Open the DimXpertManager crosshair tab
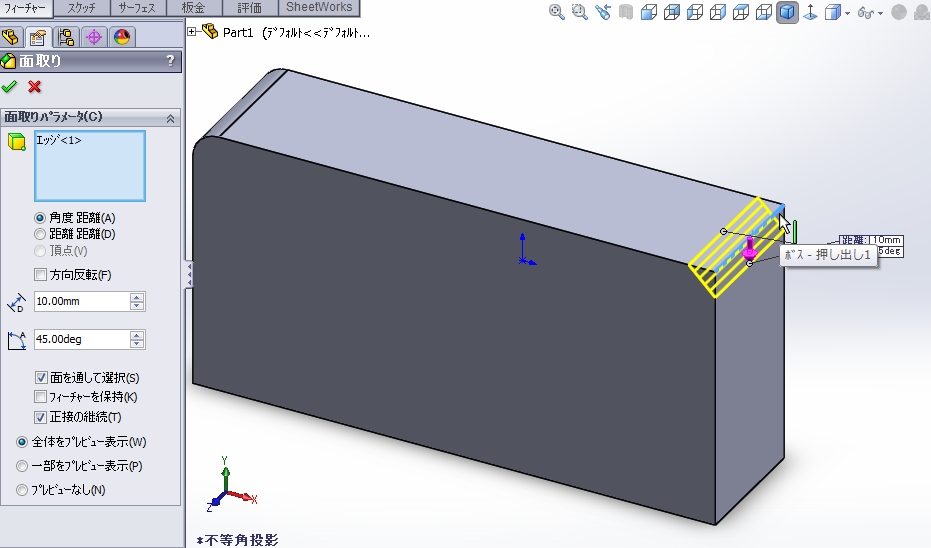 point(94,38)
